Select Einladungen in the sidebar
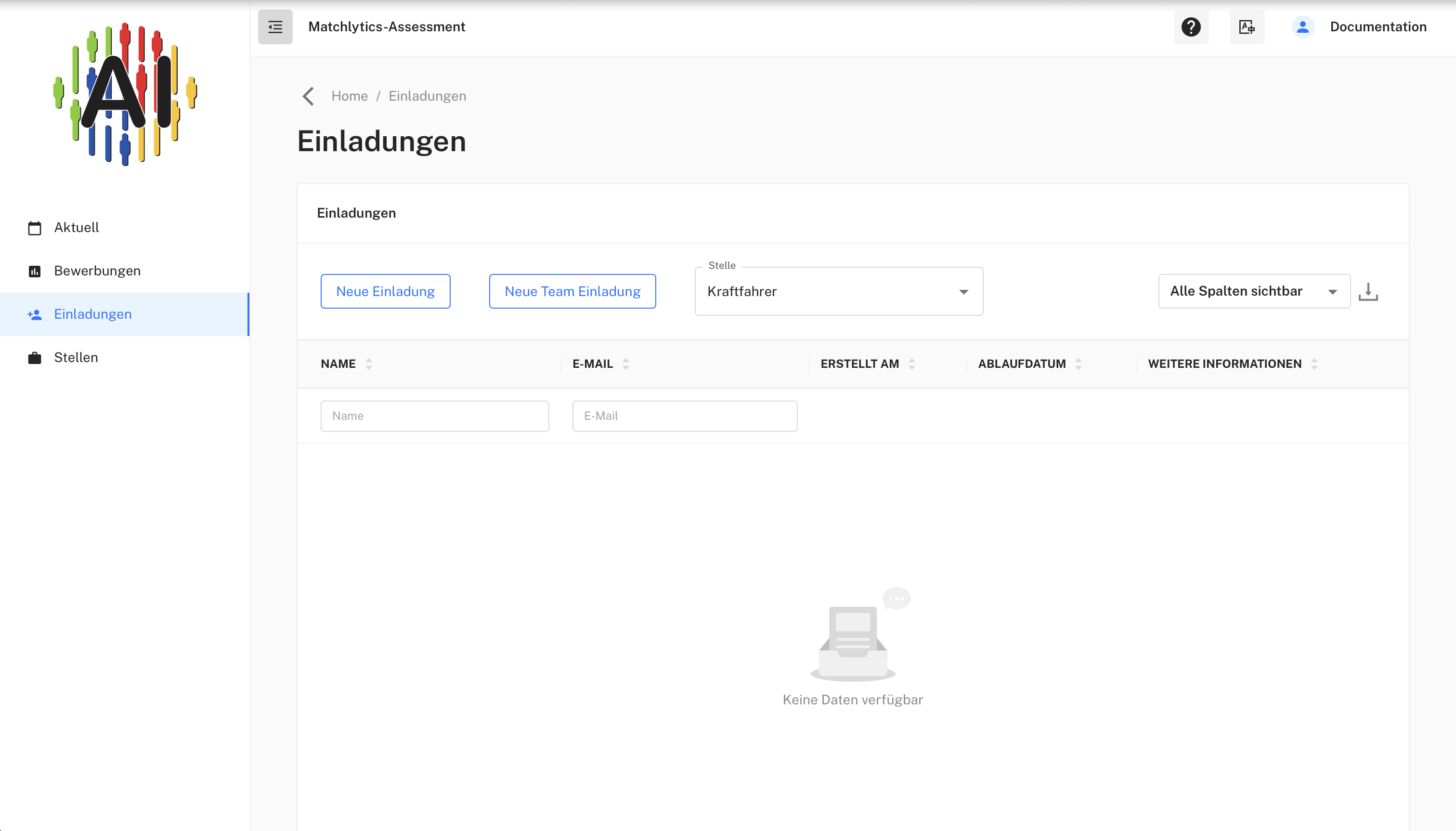1456x831 pixels. tap(93, 314)
